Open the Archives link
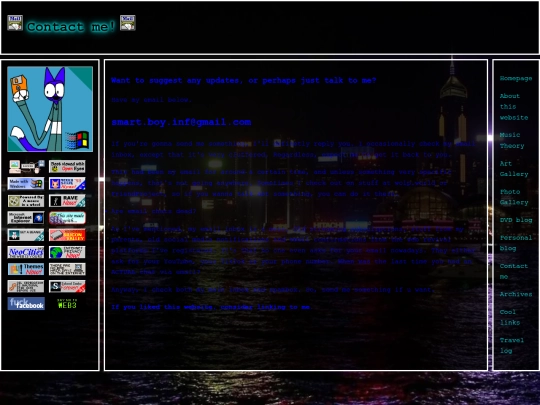Image resolution: width=540 pixels, height=405 pixels. (x=516, y=294)
